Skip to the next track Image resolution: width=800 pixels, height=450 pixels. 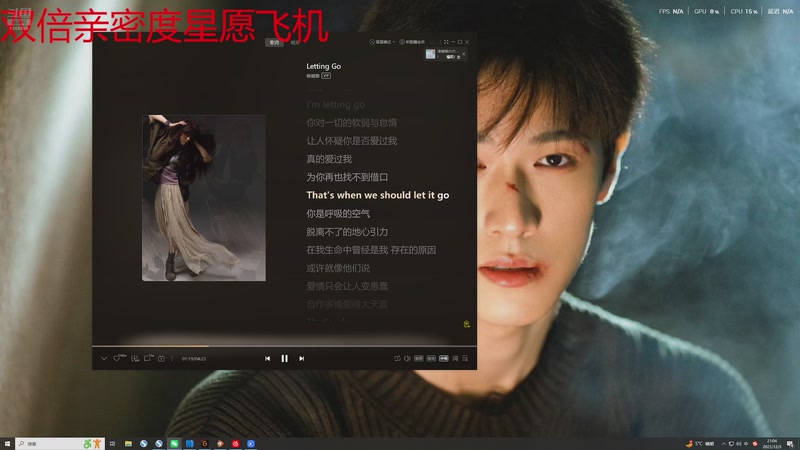[302, 359]
